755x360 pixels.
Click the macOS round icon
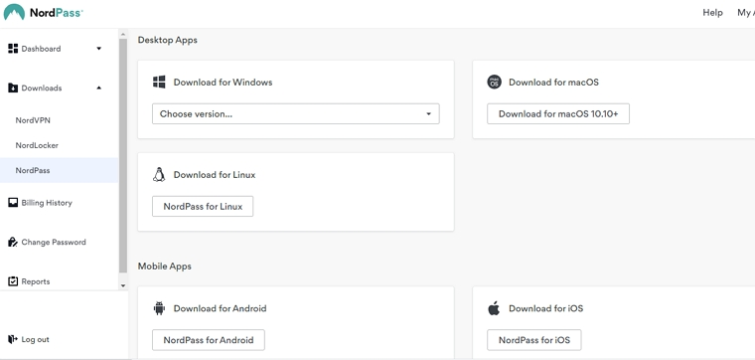494,82
